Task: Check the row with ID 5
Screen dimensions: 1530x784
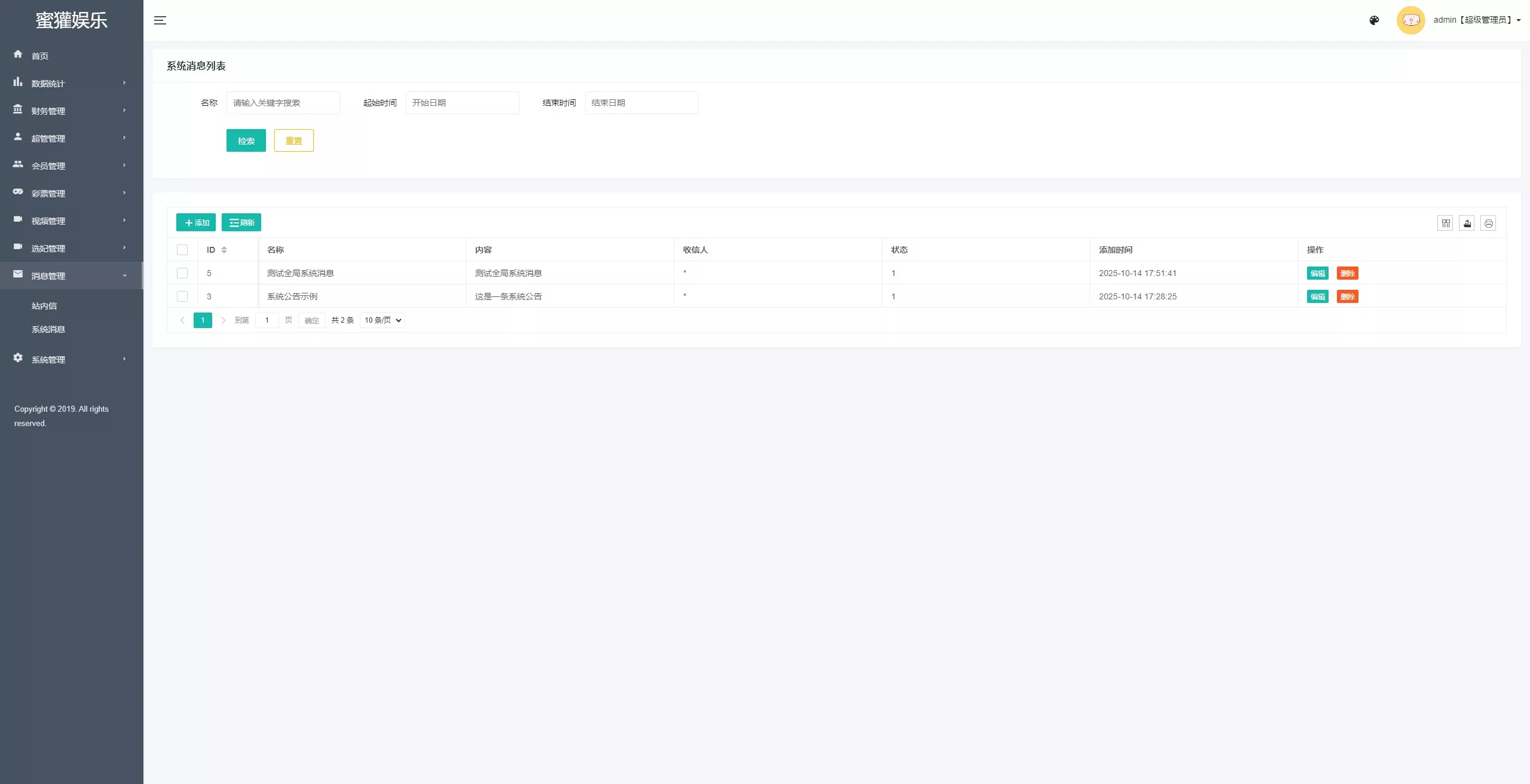Action: tap(182, 273)
